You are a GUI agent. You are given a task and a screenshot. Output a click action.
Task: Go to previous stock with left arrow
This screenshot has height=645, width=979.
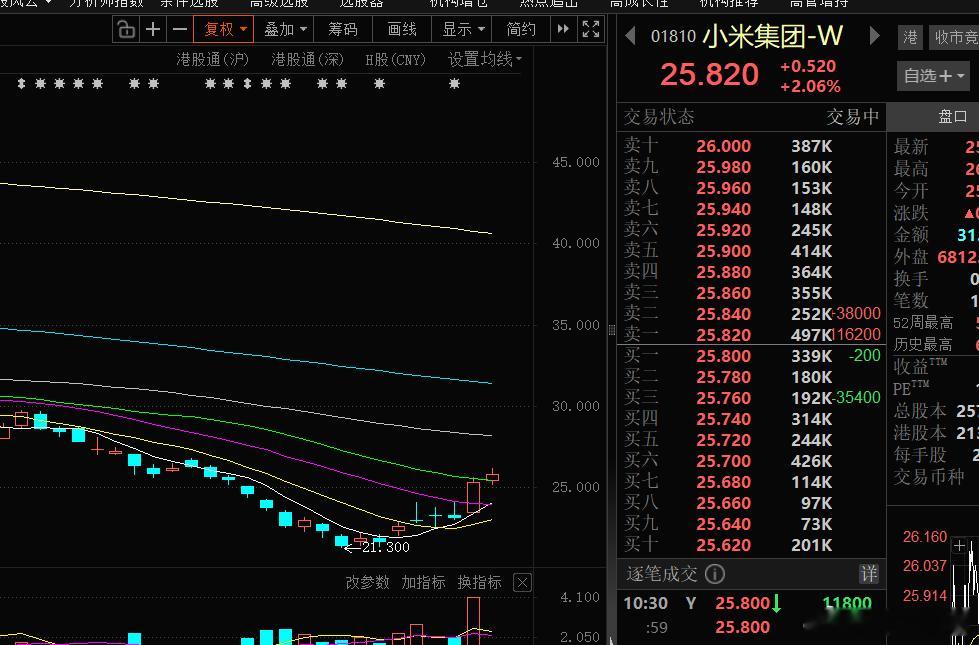[x=631, y=36]
